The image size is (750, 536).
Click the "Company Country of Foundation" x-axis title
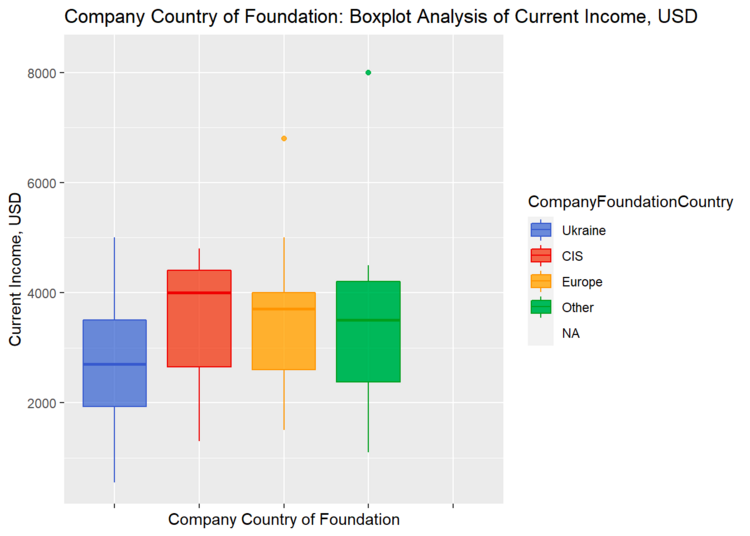coord(284,520)
